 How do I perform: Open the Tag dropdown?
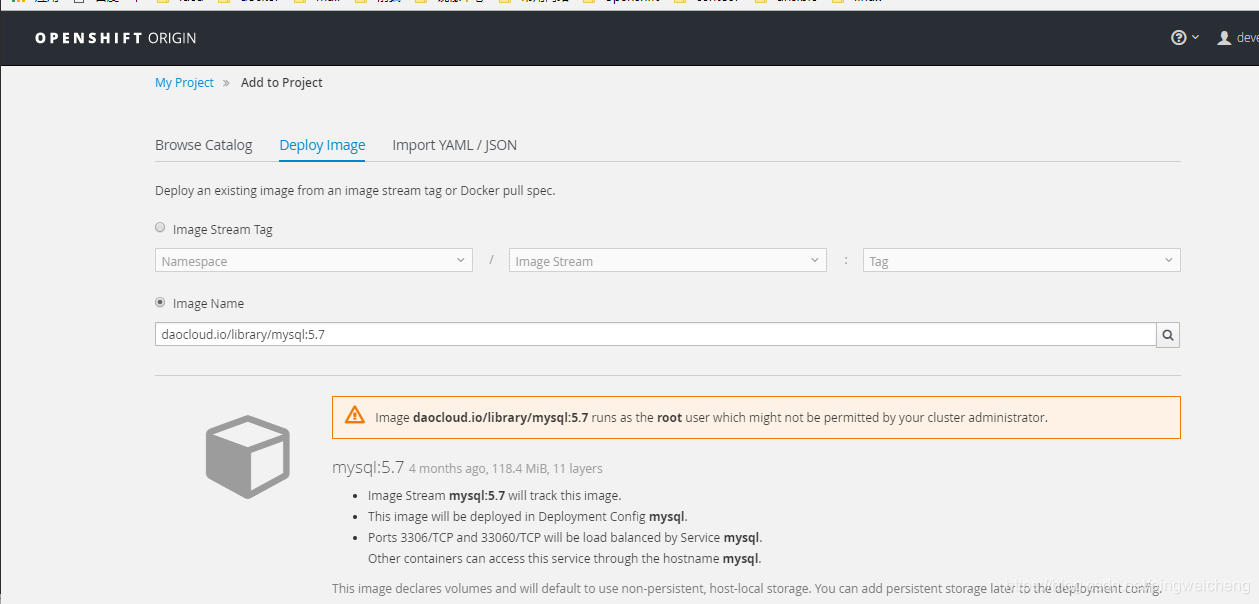pyautogui.click(x=1022, y=260)
